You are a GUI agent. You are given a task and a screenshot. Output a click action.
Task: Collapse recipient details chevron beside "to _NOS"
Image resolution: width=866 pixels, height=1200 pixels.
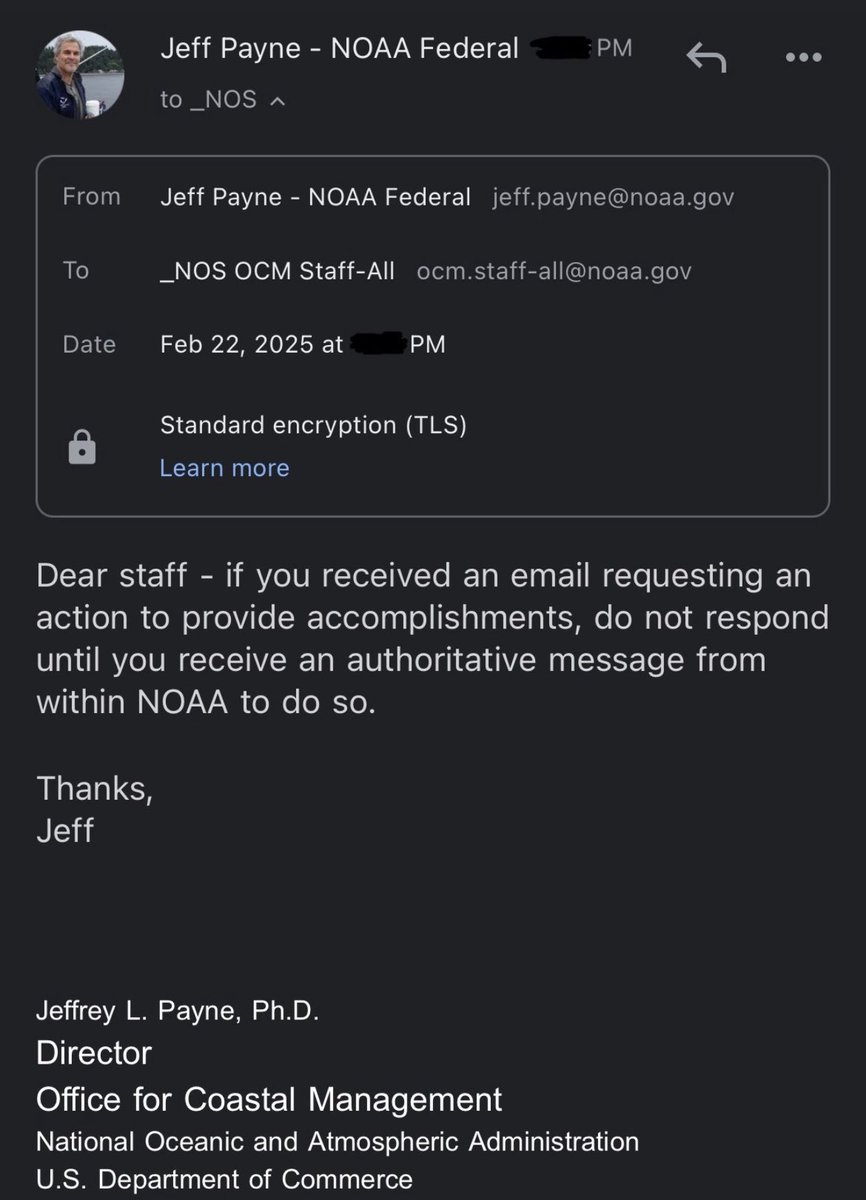[278, 100]
